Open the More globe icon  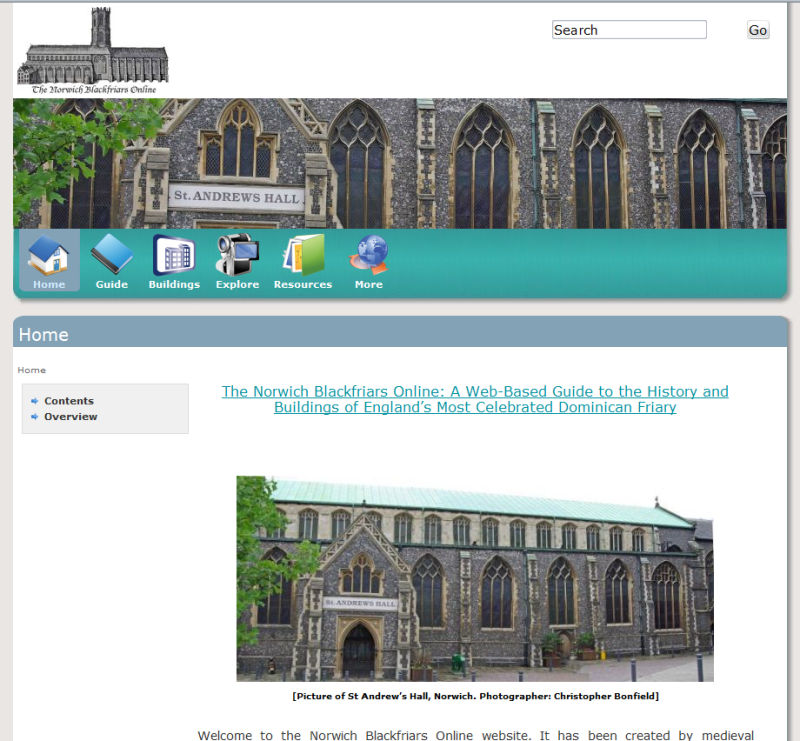point(368,255)
